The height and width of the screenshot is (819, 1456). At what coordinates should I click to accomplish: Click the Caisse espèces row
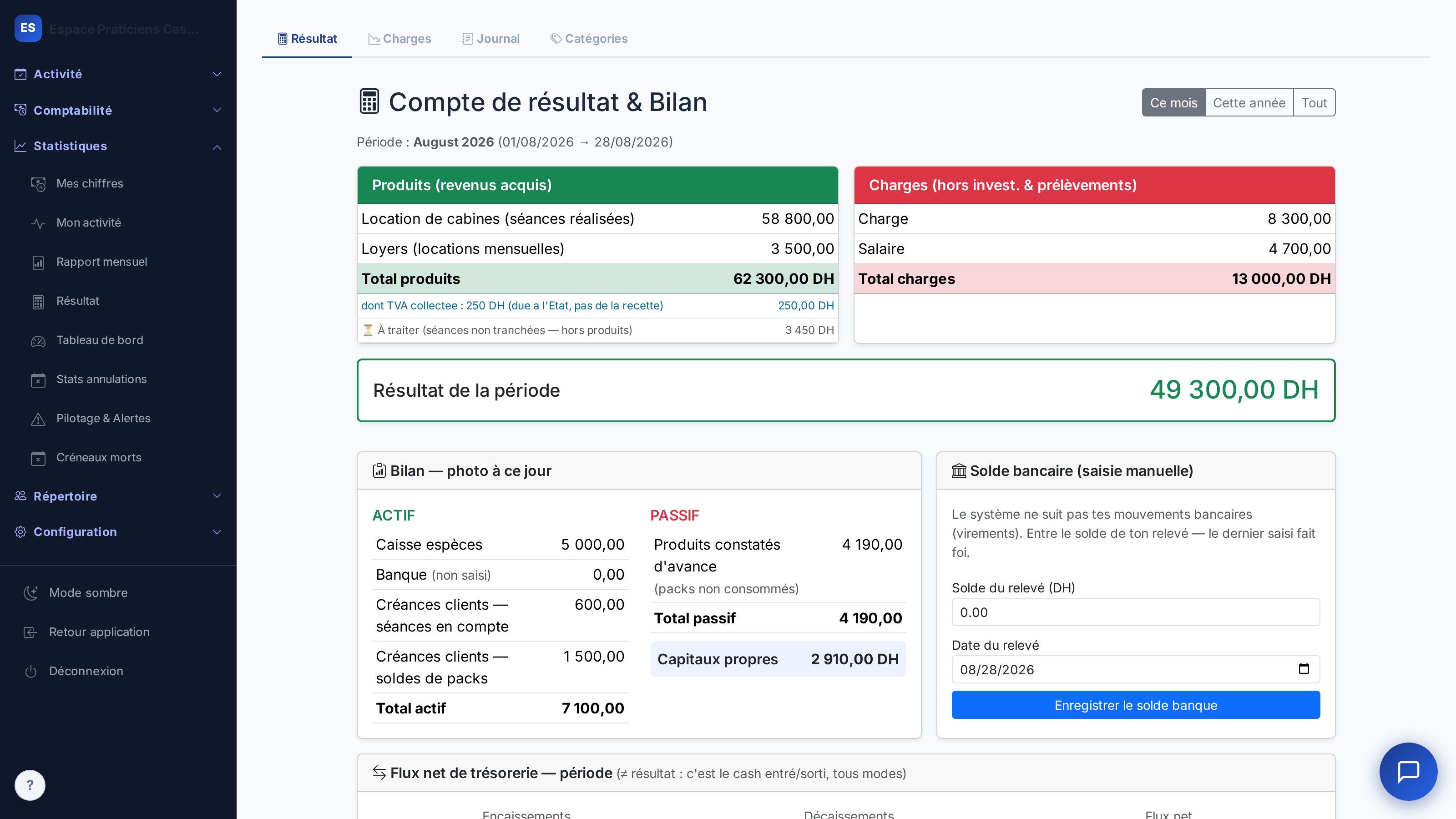coord(500,544)
